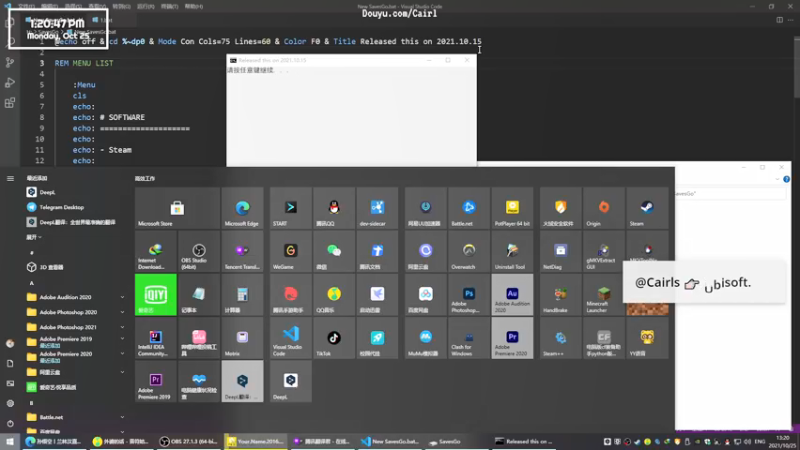Open PotPlayer 64 bit tile
800x450 pixels.
pyautogui.click(x=512, y=208)
